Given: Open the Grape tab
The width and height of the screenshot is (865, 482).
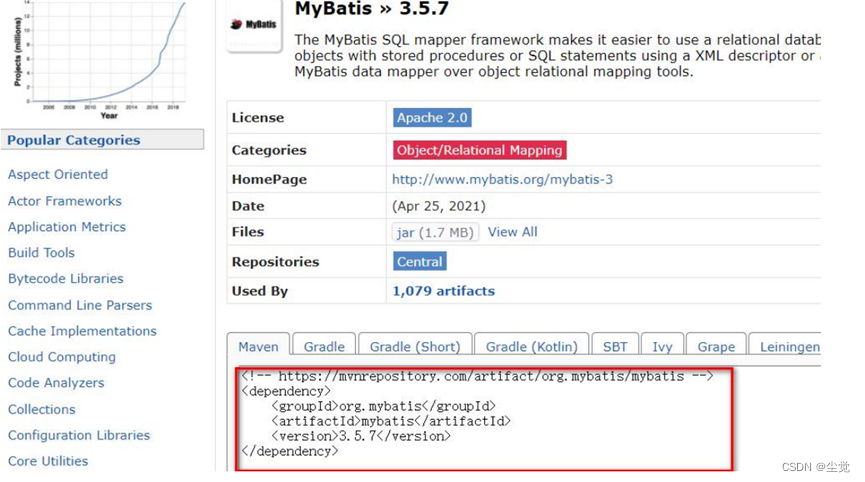Looking at the screenshot, I should pos(716,346).
